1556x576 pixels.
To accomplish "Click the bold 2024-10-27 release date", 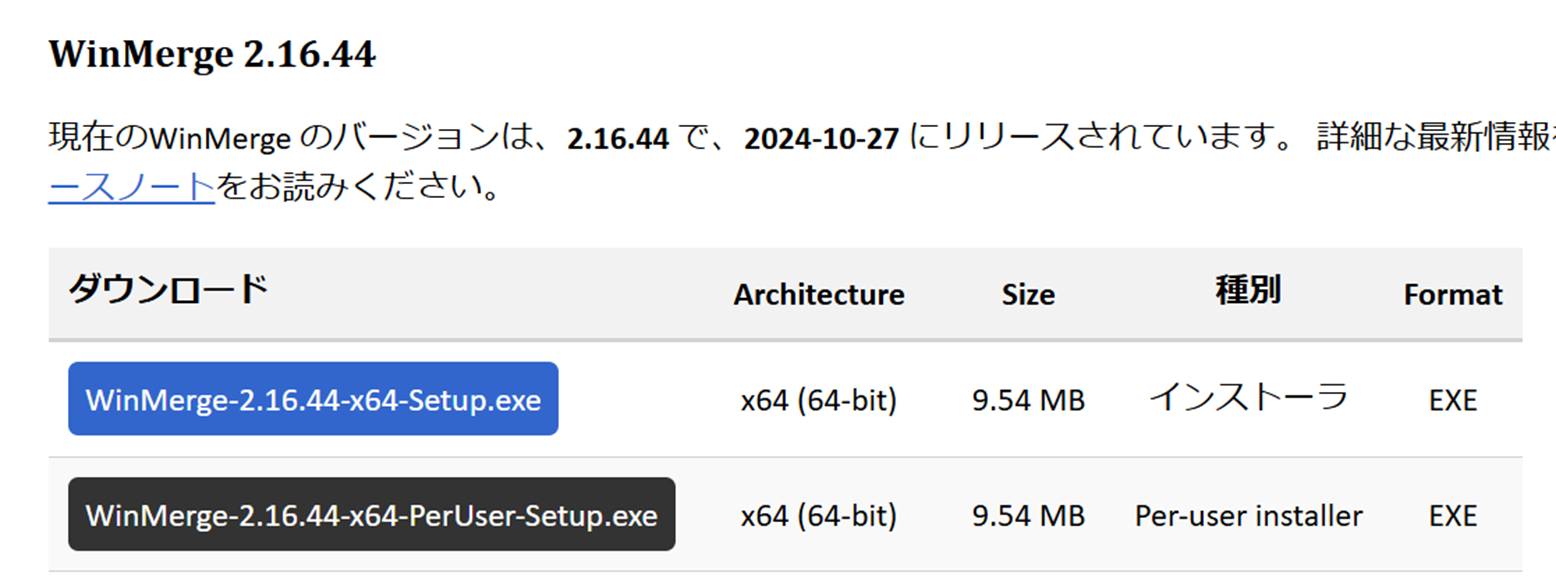I will (822, 139).
